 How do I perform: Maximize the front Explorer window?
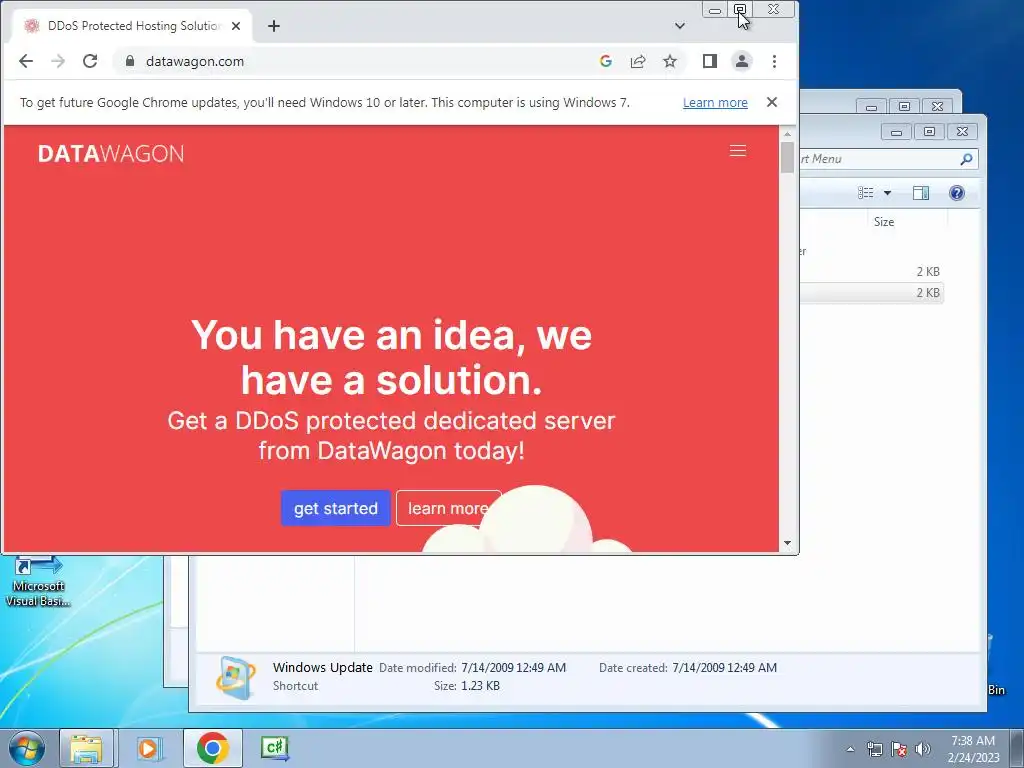click(x=929, y=131)
